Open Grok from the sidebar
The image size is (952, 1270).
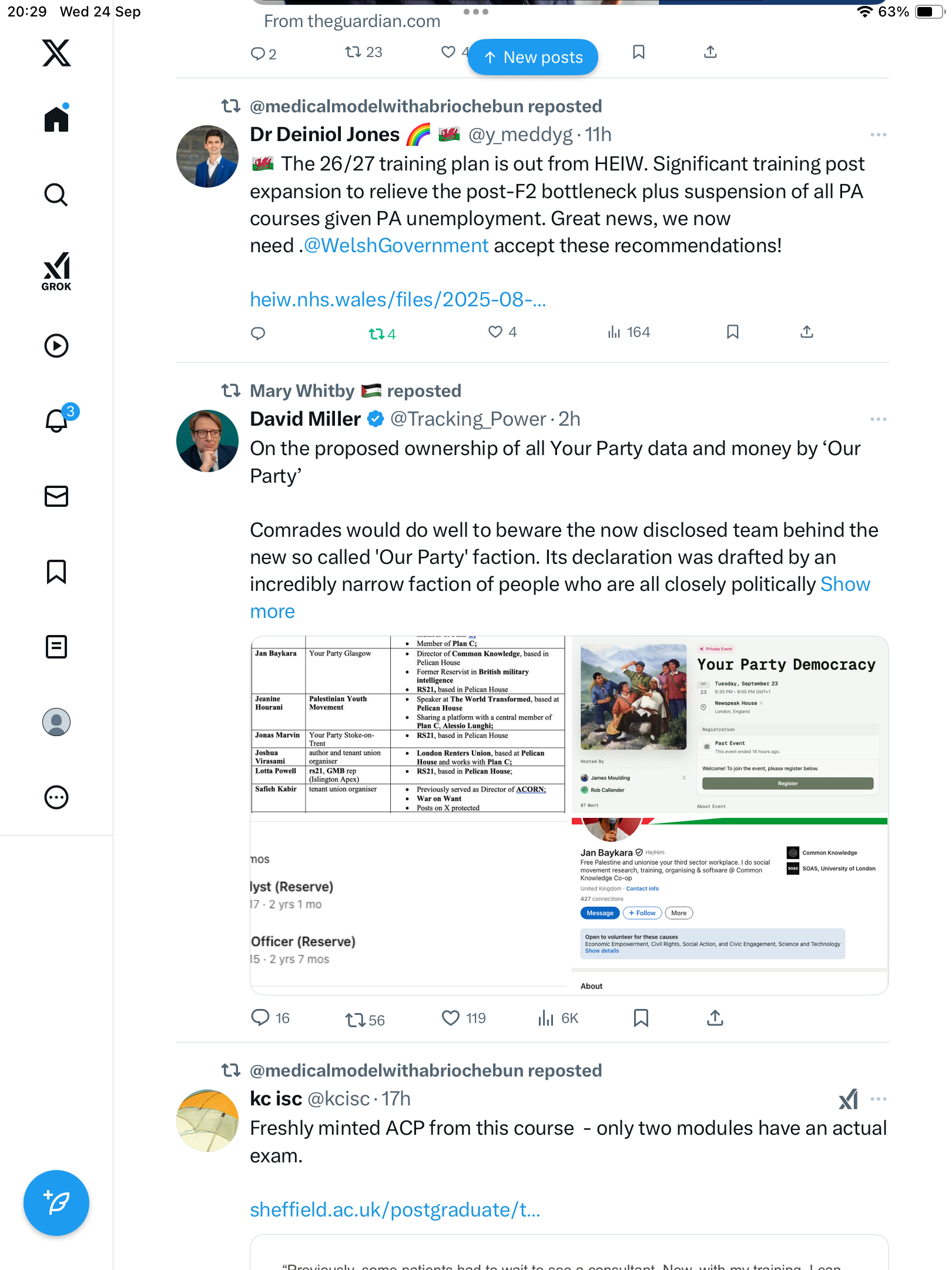pos(56,271)
